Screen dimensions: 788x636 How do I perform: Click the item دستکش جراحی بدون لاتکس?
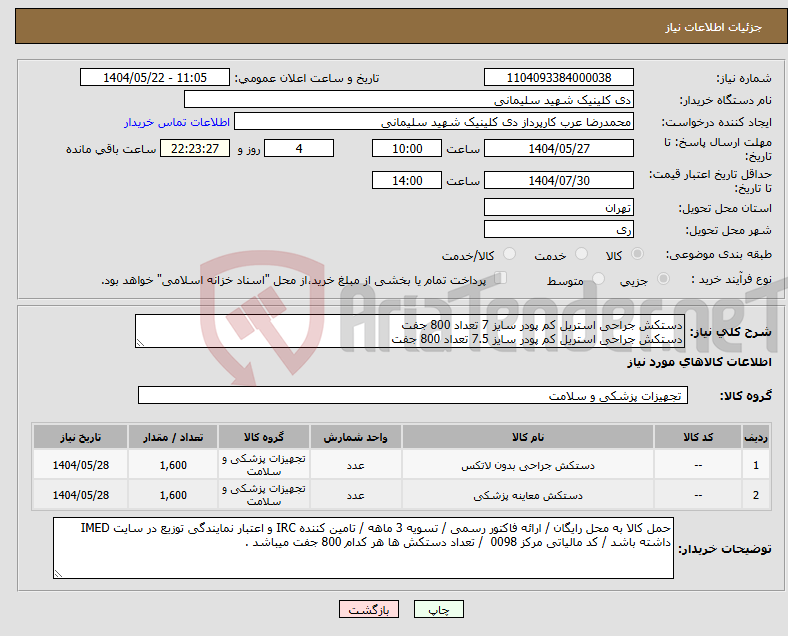[x=528, y=466]
